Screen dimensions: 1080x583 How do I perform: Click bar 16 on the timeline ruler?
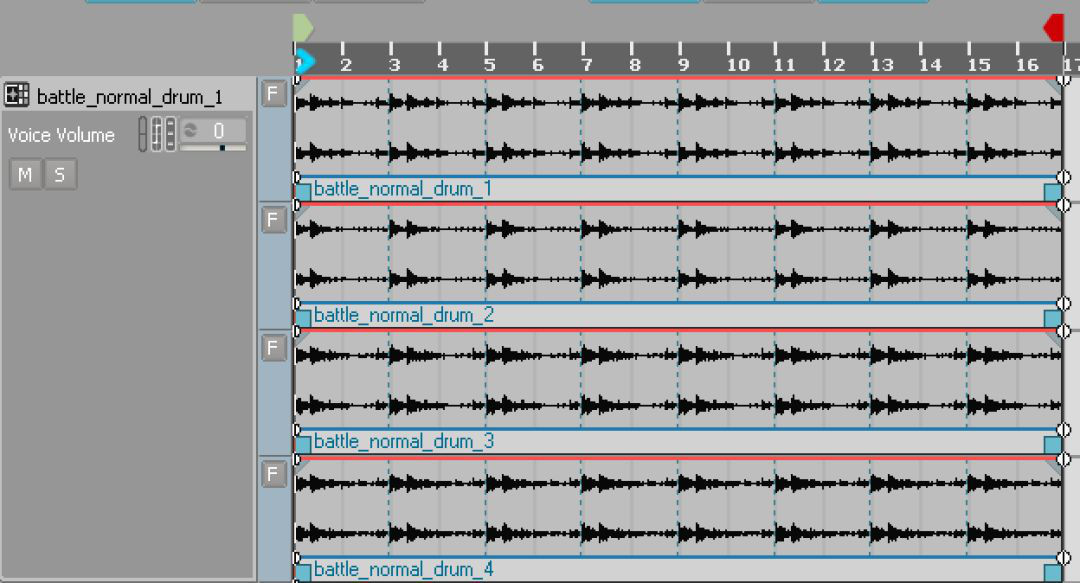point(1027,65)
